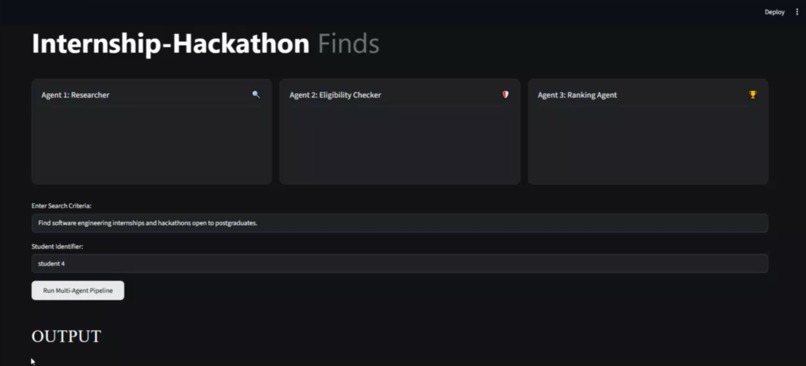Click the Deploy button
The width and height of the screenshot is (806, 366).
[775, 12]
